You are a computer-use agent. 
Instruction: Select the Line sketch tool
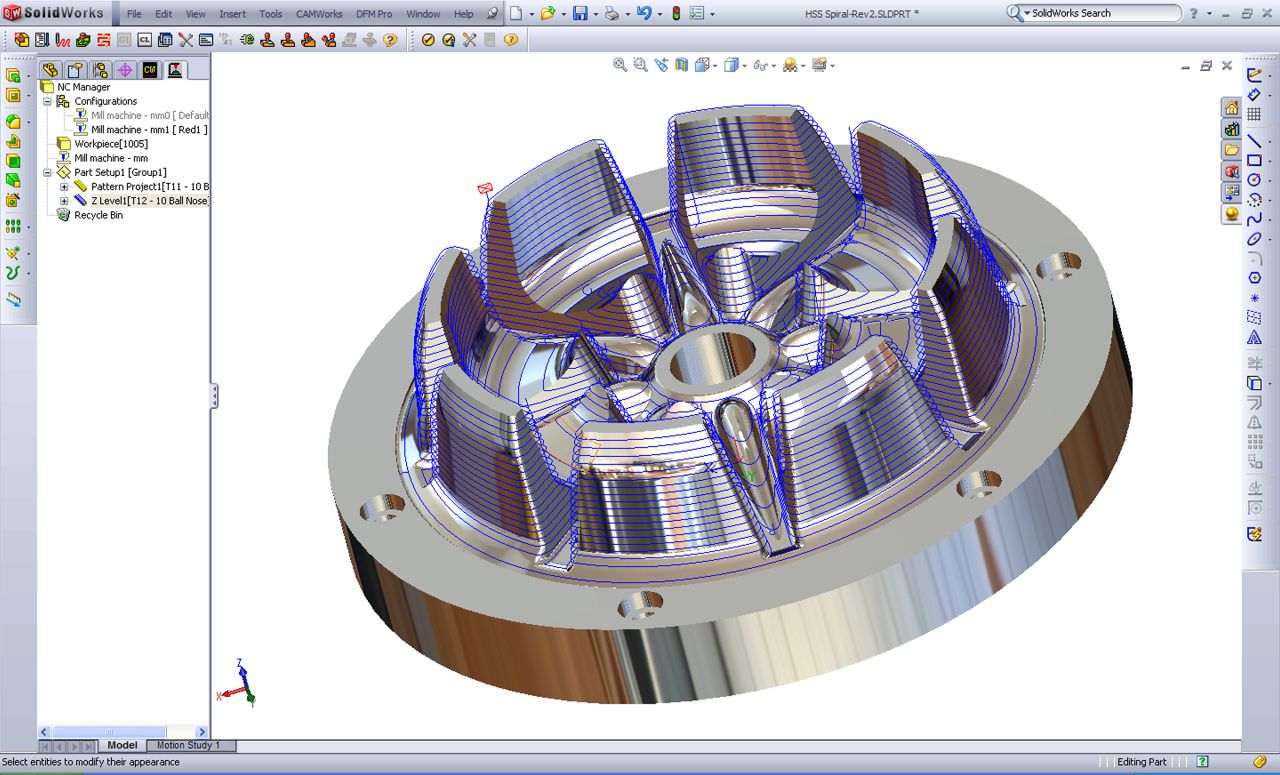(x=1254, y=139)
